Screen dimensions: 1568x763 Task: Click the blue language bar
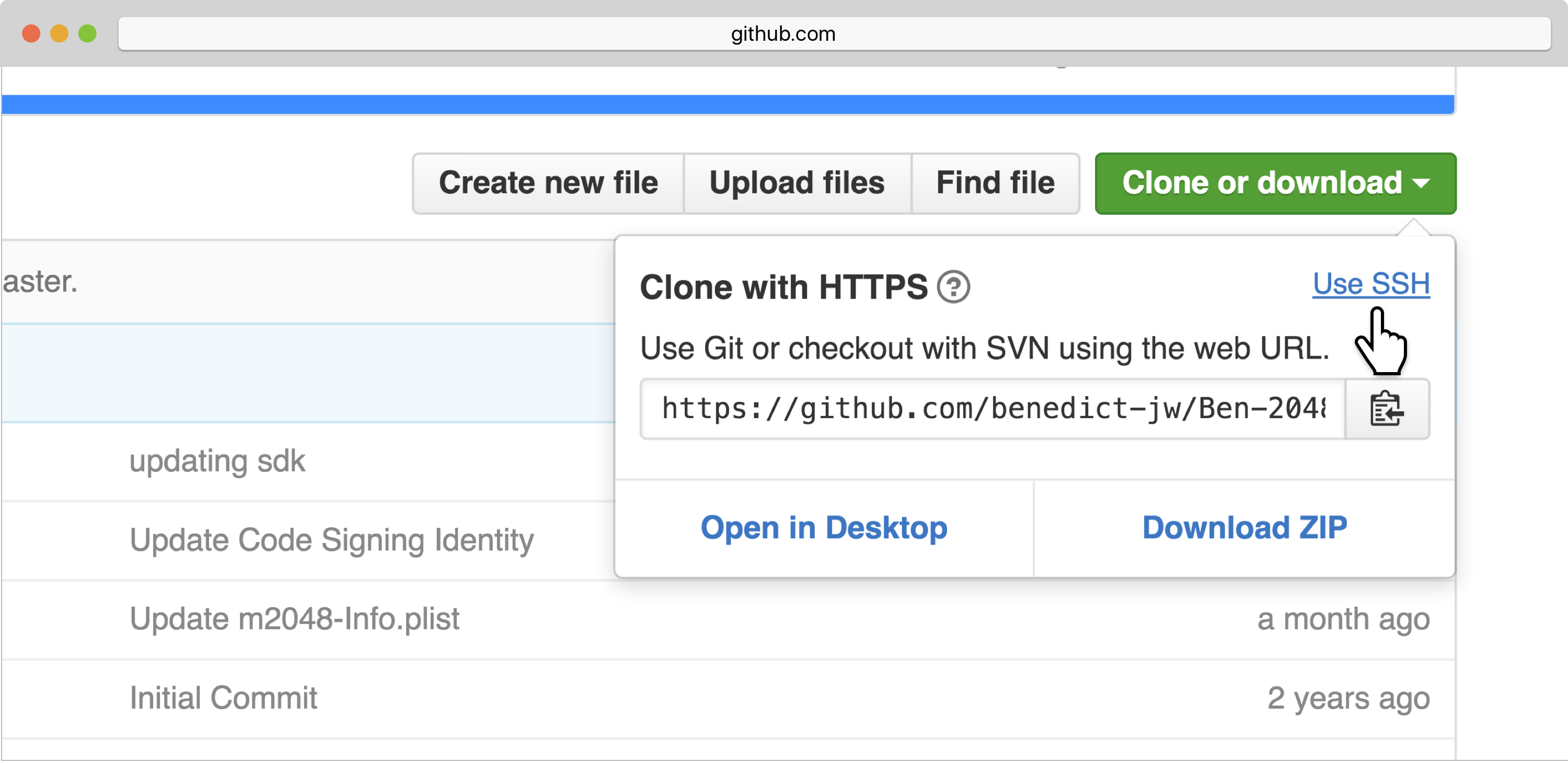coord(728,105)
